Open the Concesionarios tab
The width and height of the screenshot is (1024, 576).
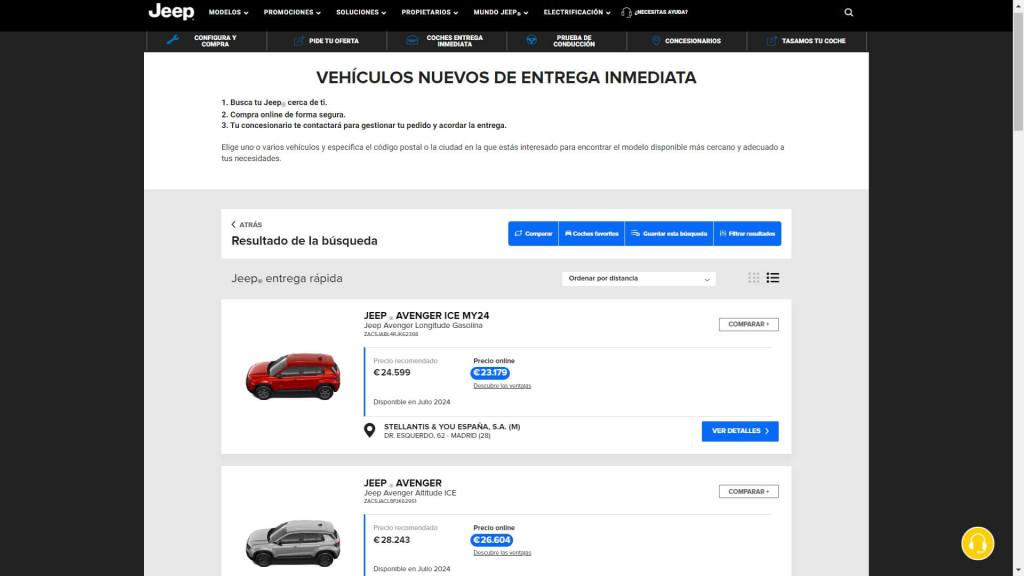click(686, 41)
